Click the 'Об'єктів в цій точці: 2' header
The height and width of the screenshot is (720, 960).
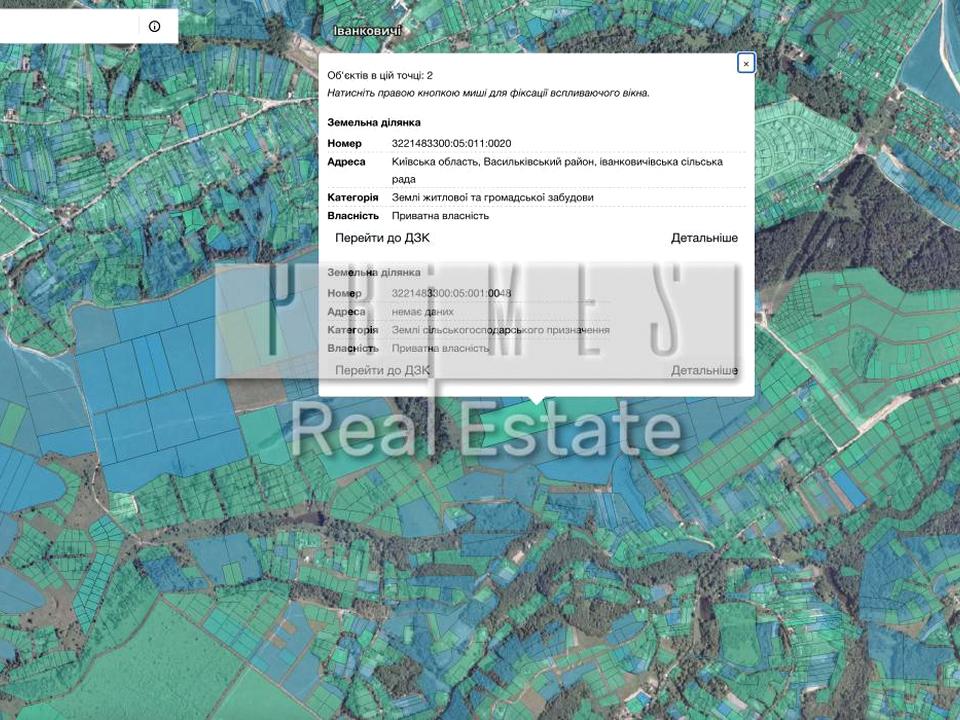(380, 75)
